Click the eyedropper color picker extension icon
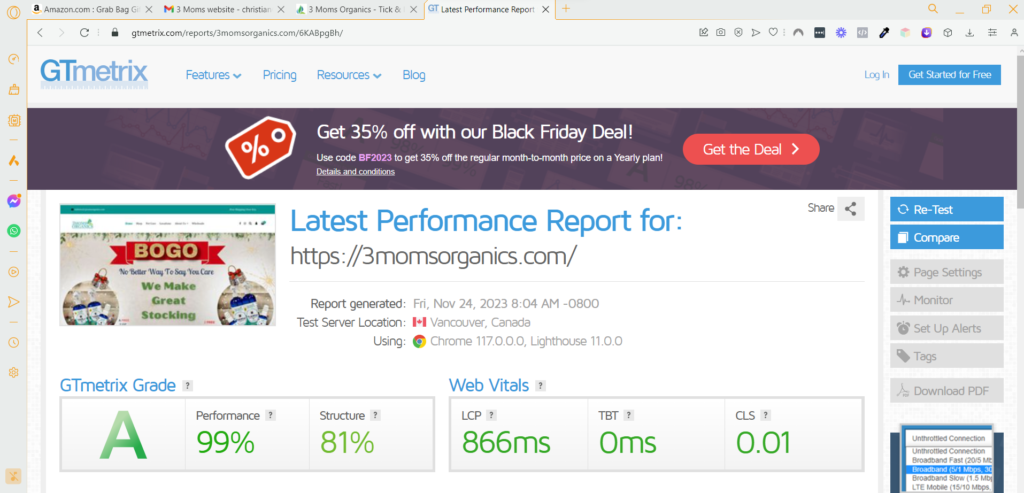The height and width of the screenshot is (493, 1024). [x=884, y=32]
